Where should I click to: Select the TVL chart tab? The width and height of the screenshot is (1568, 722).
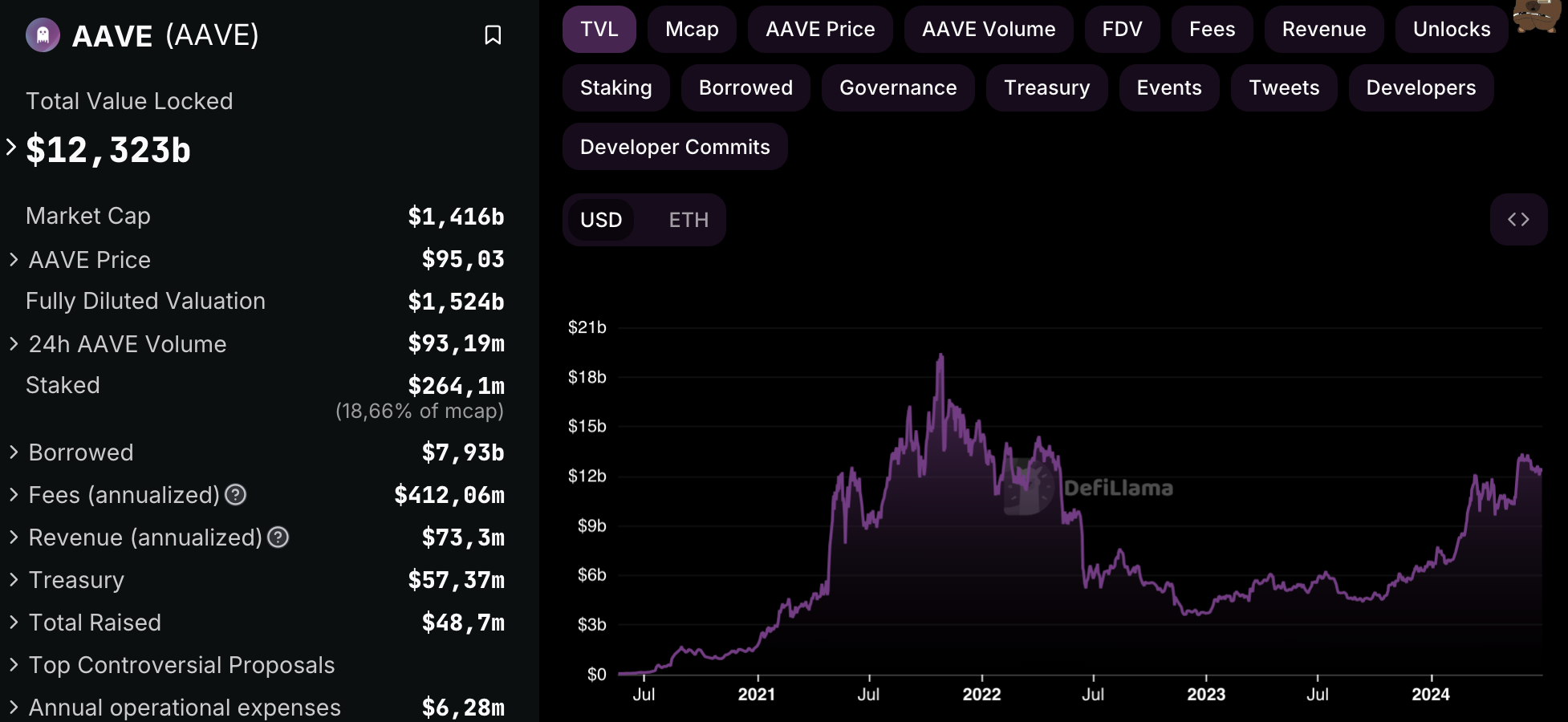point(599,30)
